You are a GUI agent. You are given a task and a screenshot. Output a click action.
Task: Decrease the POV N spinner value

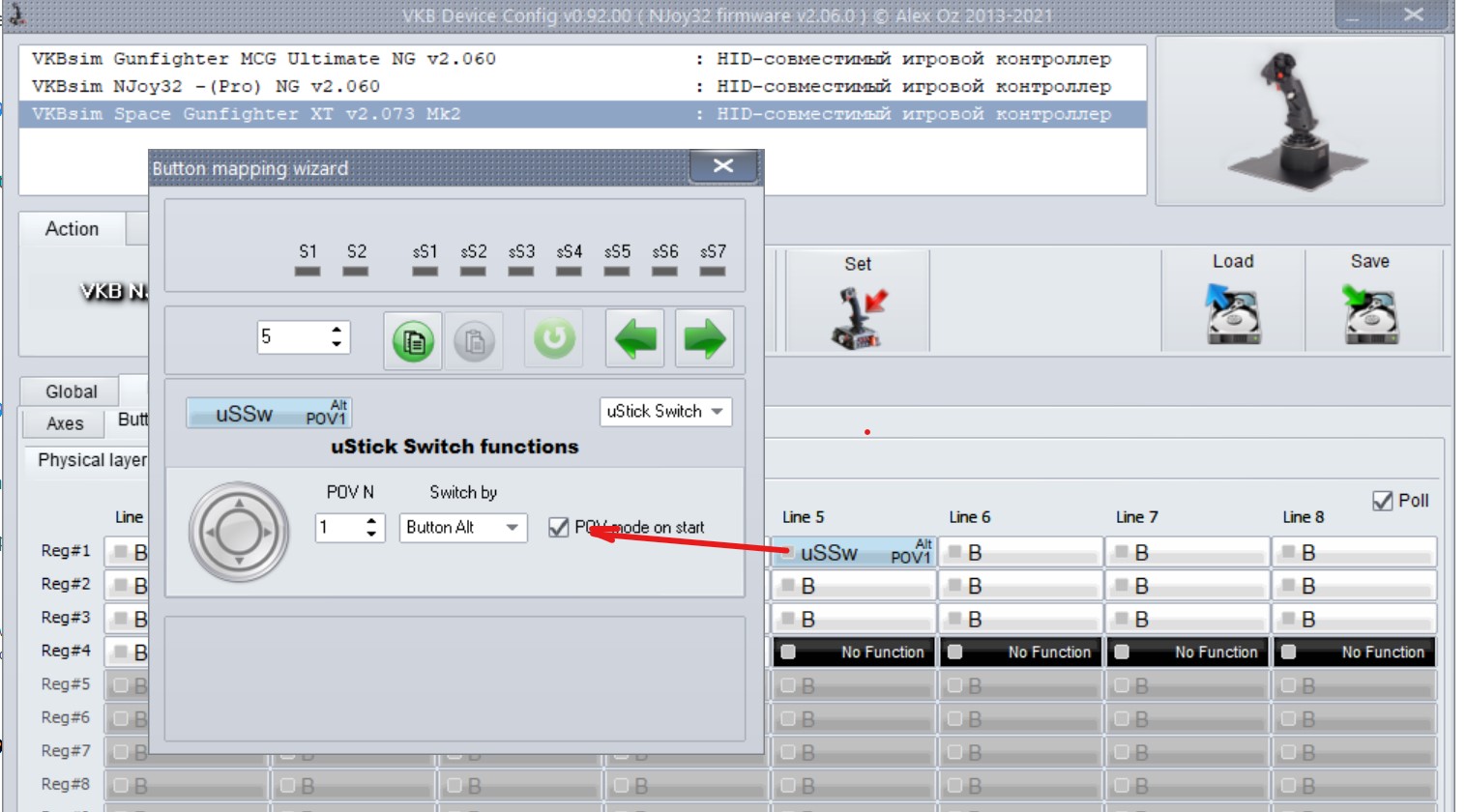click(x=371, y=534)
